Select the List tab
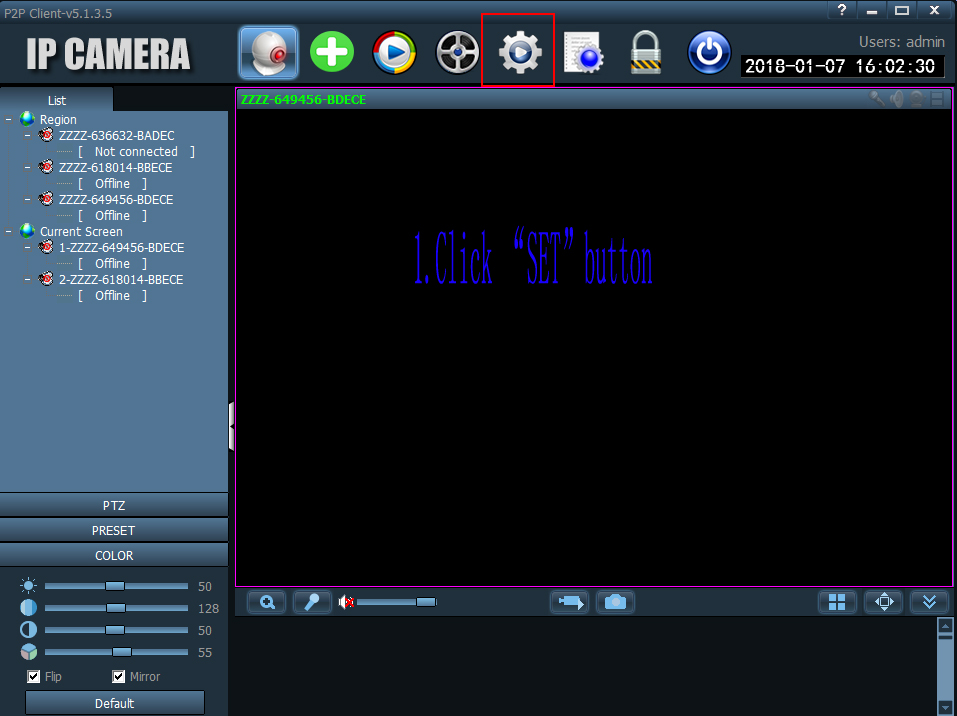The width and height of the screenshot is (957, 716). pos(57,100)
